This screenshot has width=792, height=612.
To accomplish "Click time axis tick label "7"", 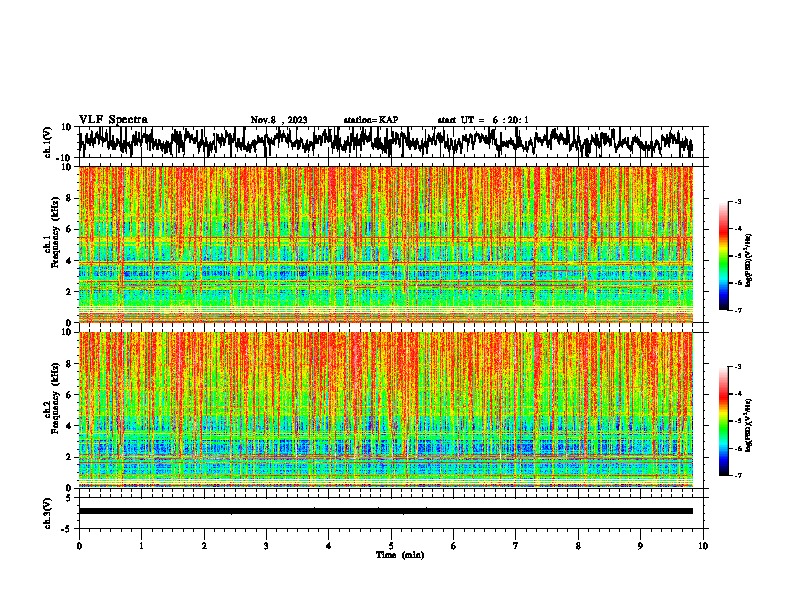I will 516,546.
